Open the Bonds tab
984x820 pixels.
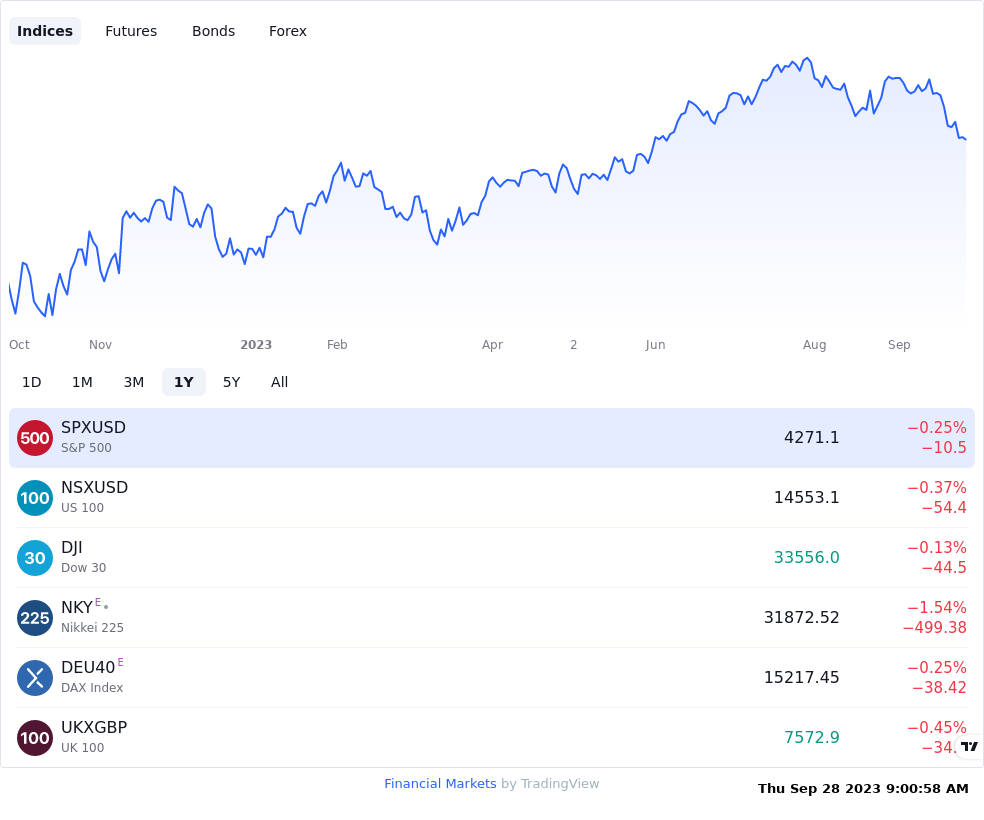click(x=213, y=31)
